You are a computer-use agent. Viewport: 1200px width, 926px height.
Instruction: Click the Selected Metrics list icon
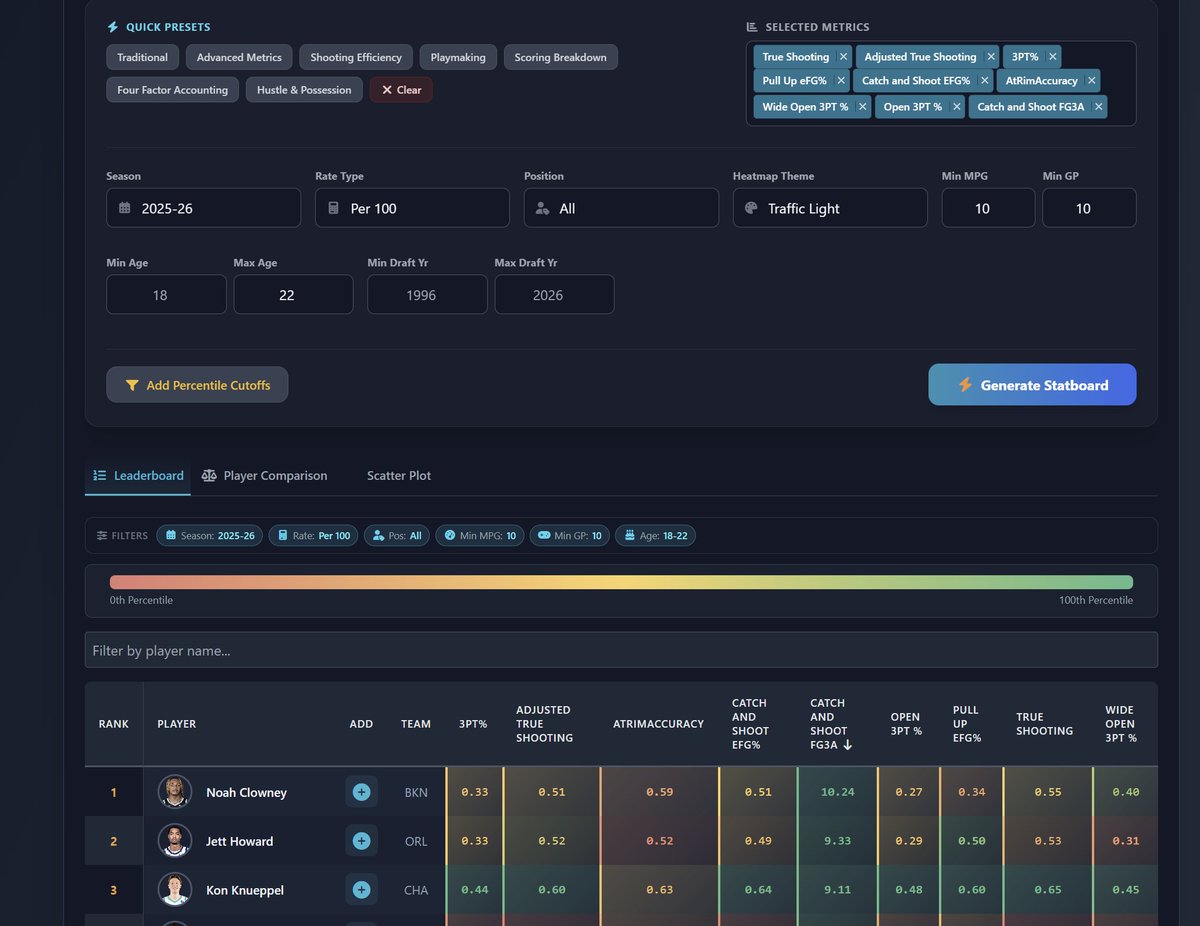752,27
